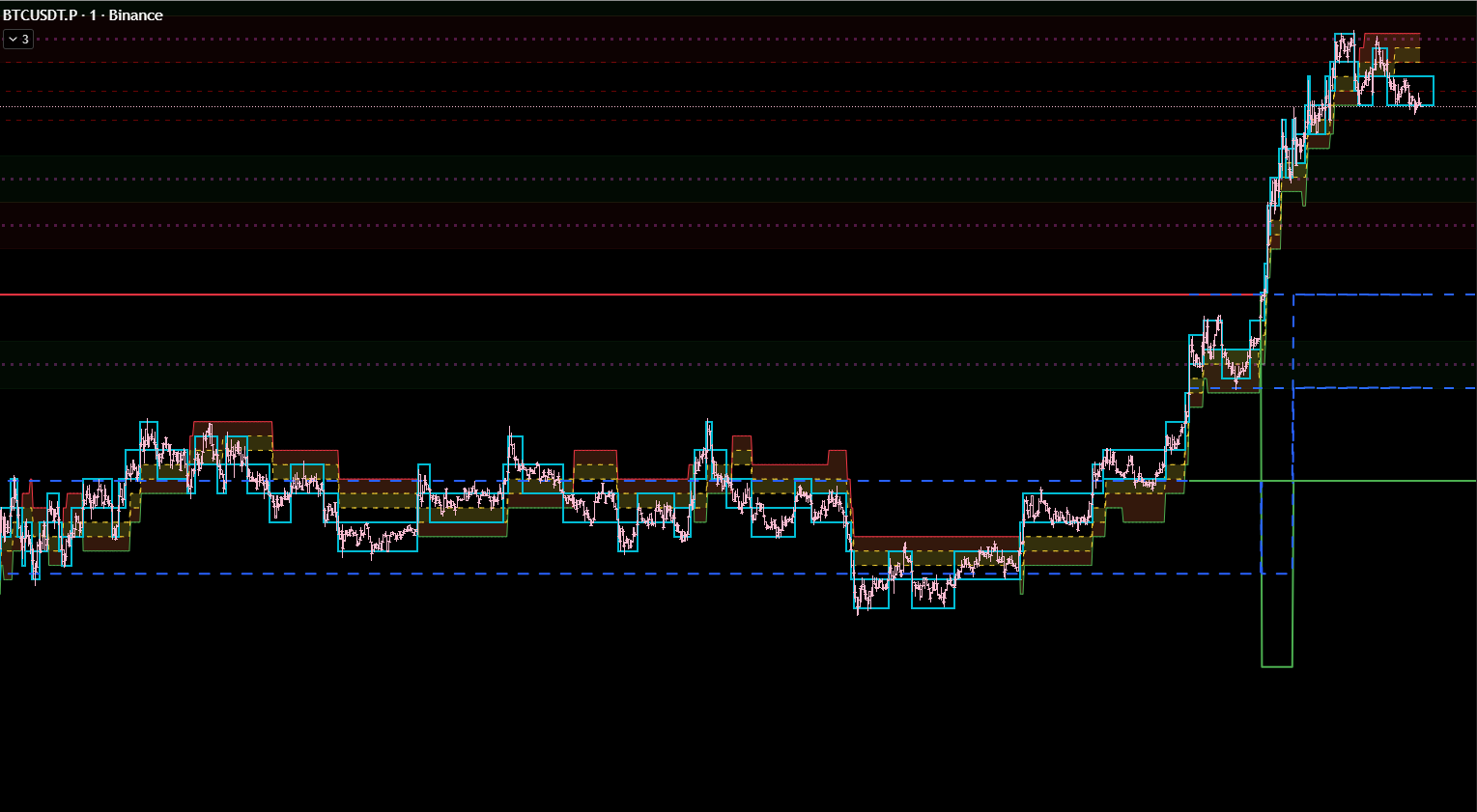Click the white dotted current price line
1477x812 pixels.
point(676,106)
